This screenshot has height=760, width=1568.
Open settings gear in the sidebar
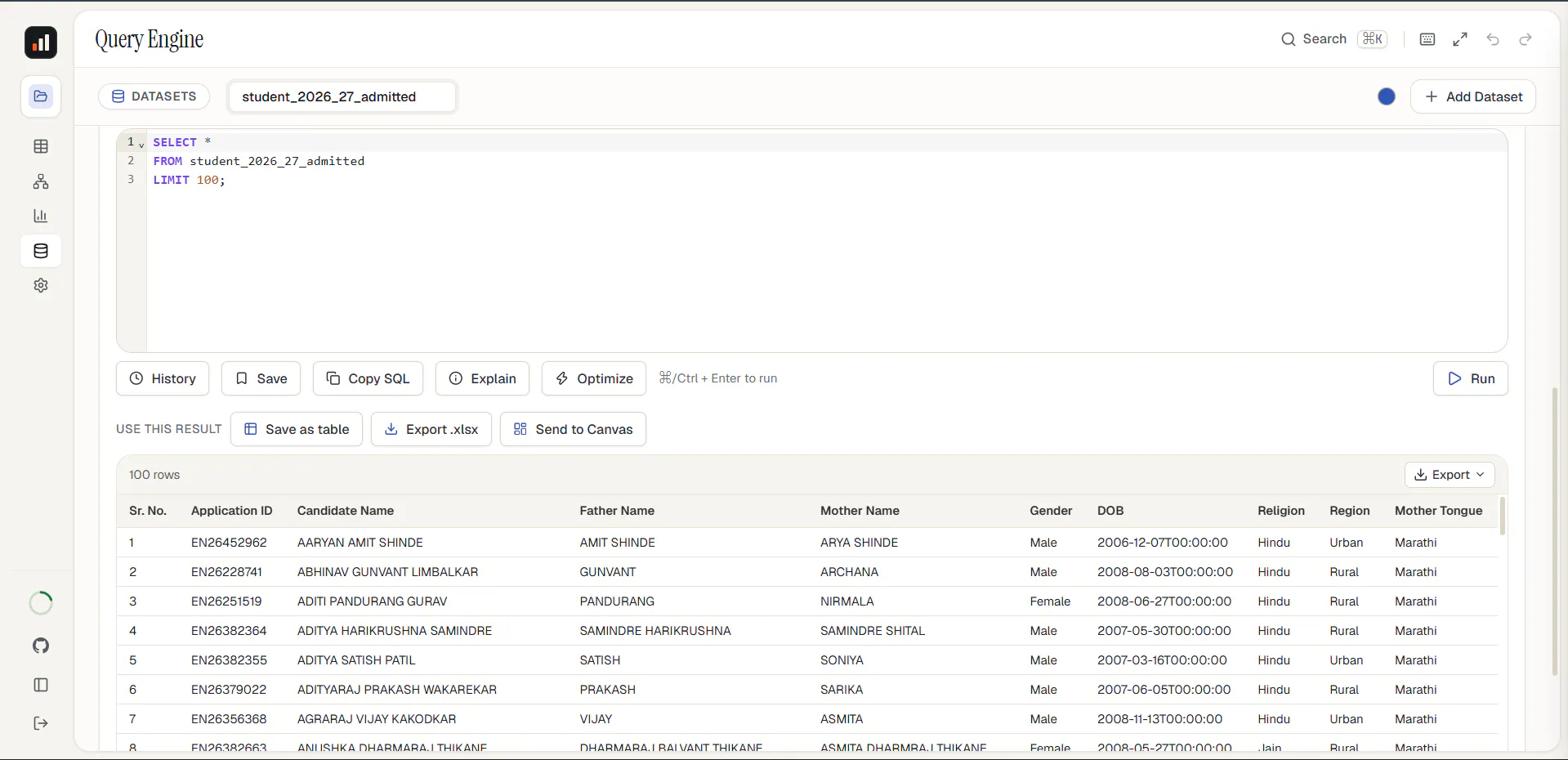click(x=41, y=285)
